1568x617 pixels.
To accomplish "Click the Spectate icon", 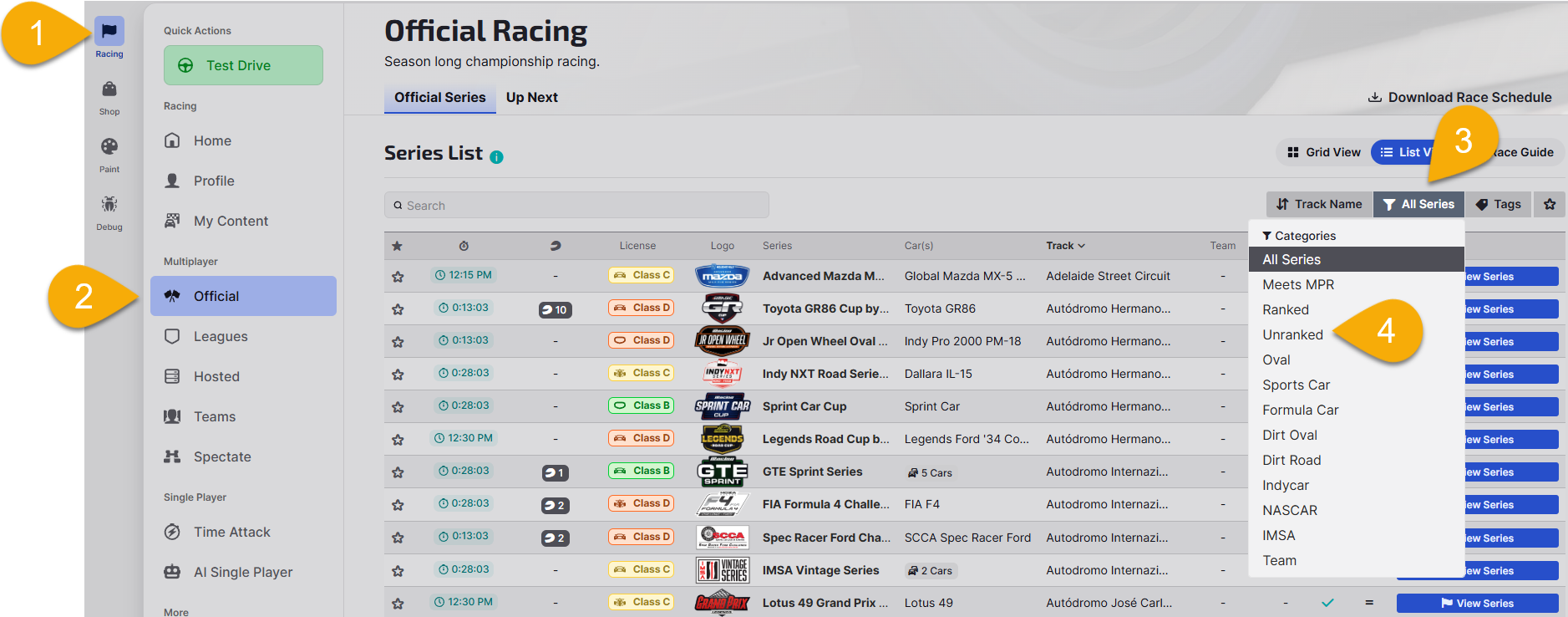I will pyautogui.click(x=172, y=456).
